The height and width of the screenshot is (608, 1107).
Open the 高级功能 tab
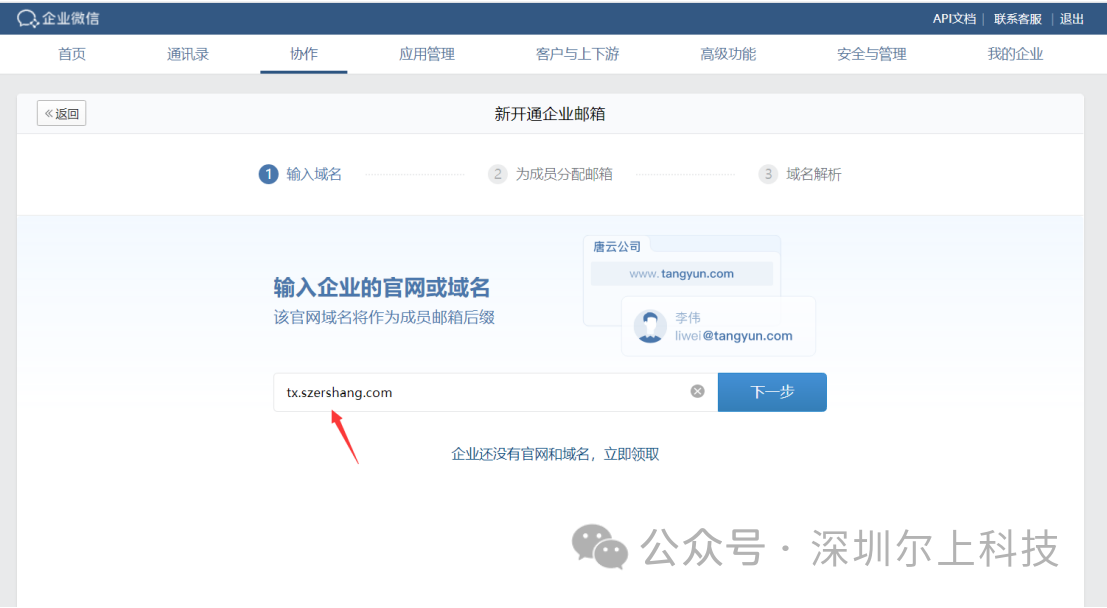pos(728,54)
